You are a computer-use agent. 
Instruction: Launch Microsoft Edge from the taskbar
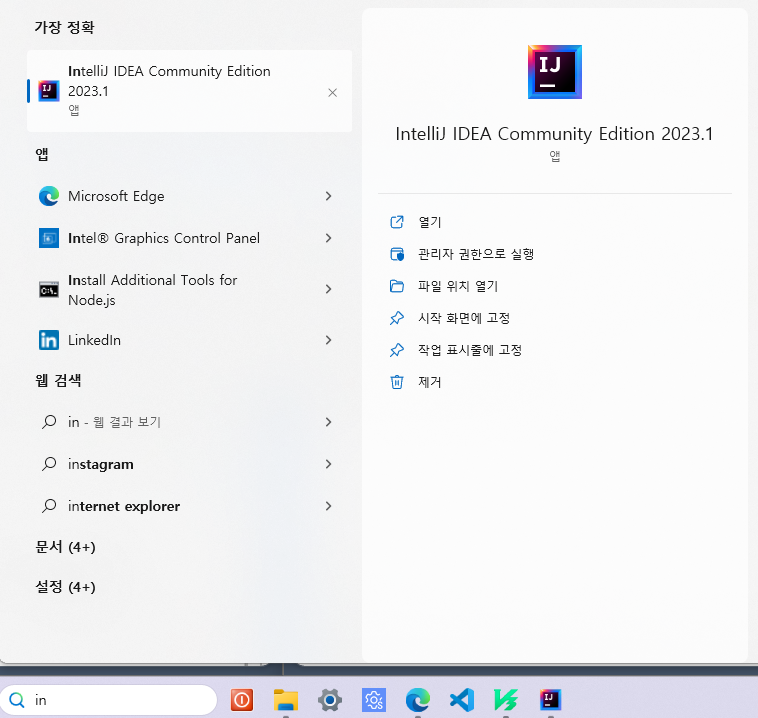tap(418, 700)
